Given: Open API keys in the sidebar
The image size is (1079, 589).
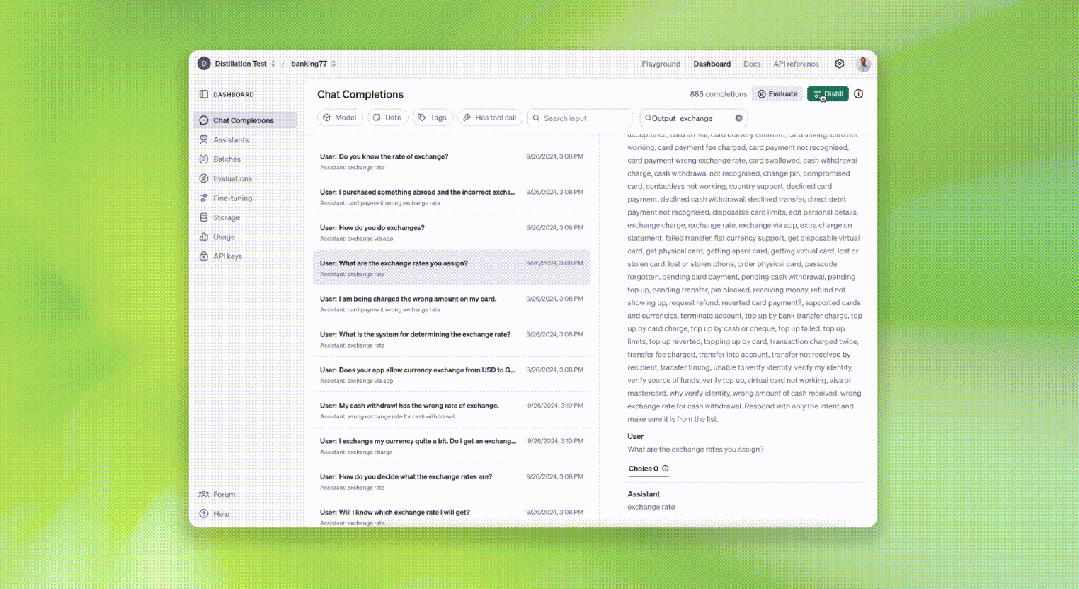Looking at the screenshot, I should (227, 256).
